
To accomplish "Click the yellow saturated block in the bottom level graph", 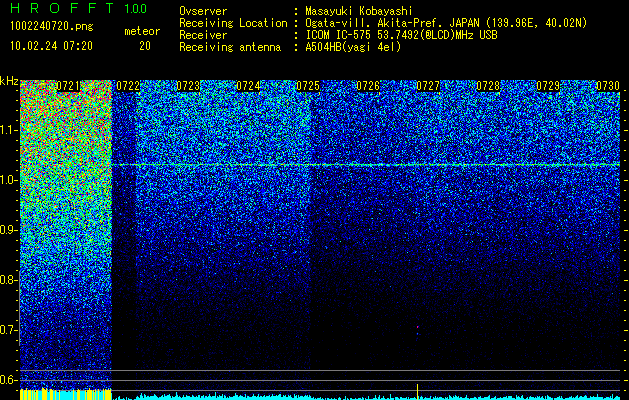I will [66, 394].
